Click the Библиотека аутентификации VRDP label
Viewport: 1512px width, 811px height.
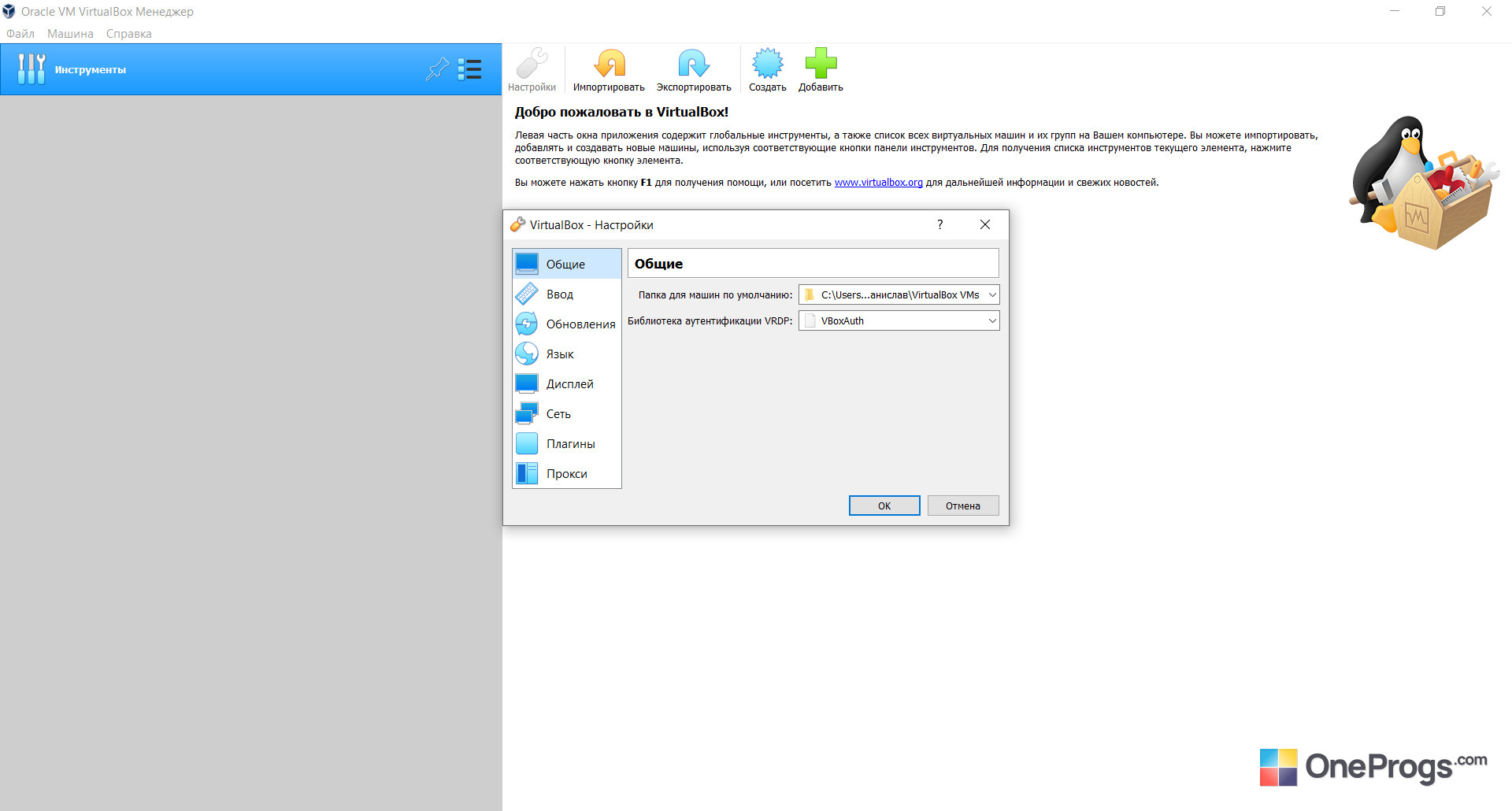click(x=710, y=321)
